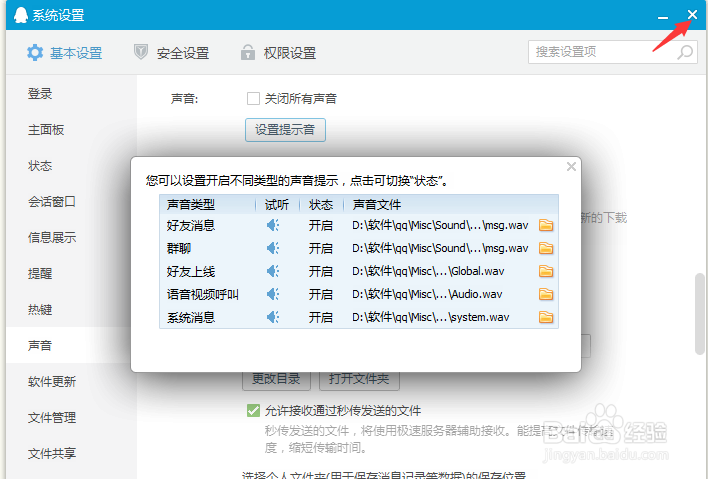Image resolution: width=708 pixels, height=479 pixels.
Task: Toggle 好友消息 status 开启
Action: [x=321, y=225]
